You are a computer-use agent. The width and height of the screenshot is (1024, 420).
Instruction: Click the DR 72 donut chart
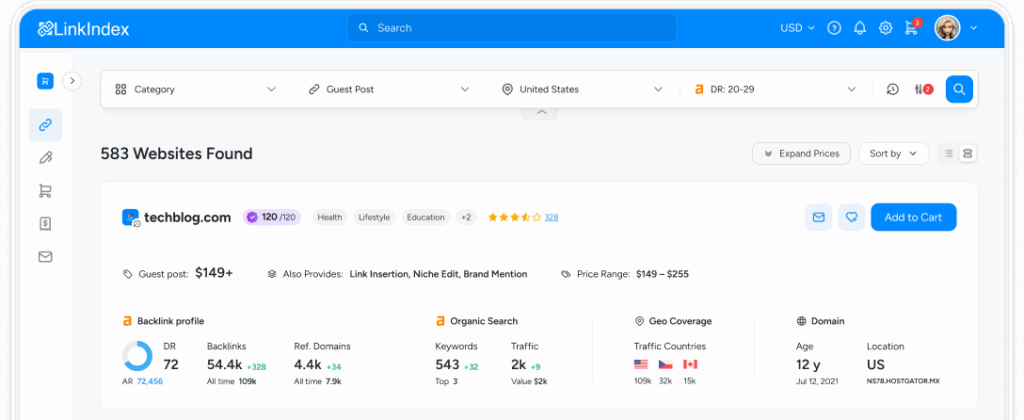[137, 356]
